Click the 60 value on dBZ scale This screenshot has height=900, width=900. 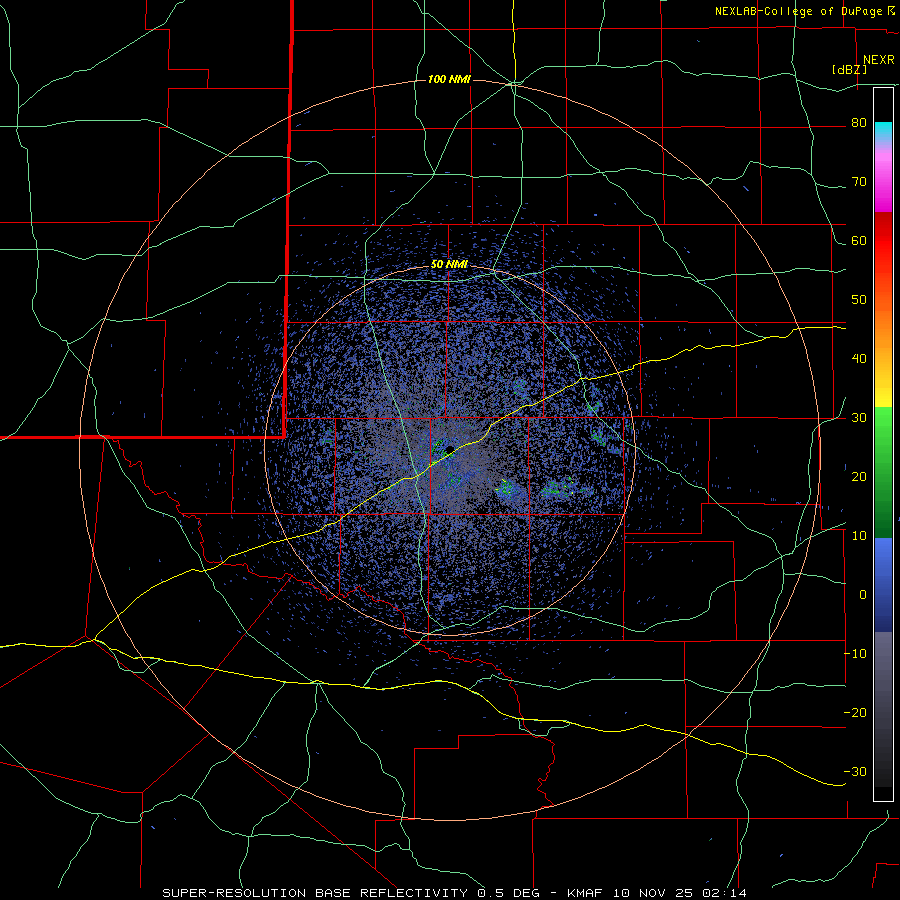click(859, 240)
